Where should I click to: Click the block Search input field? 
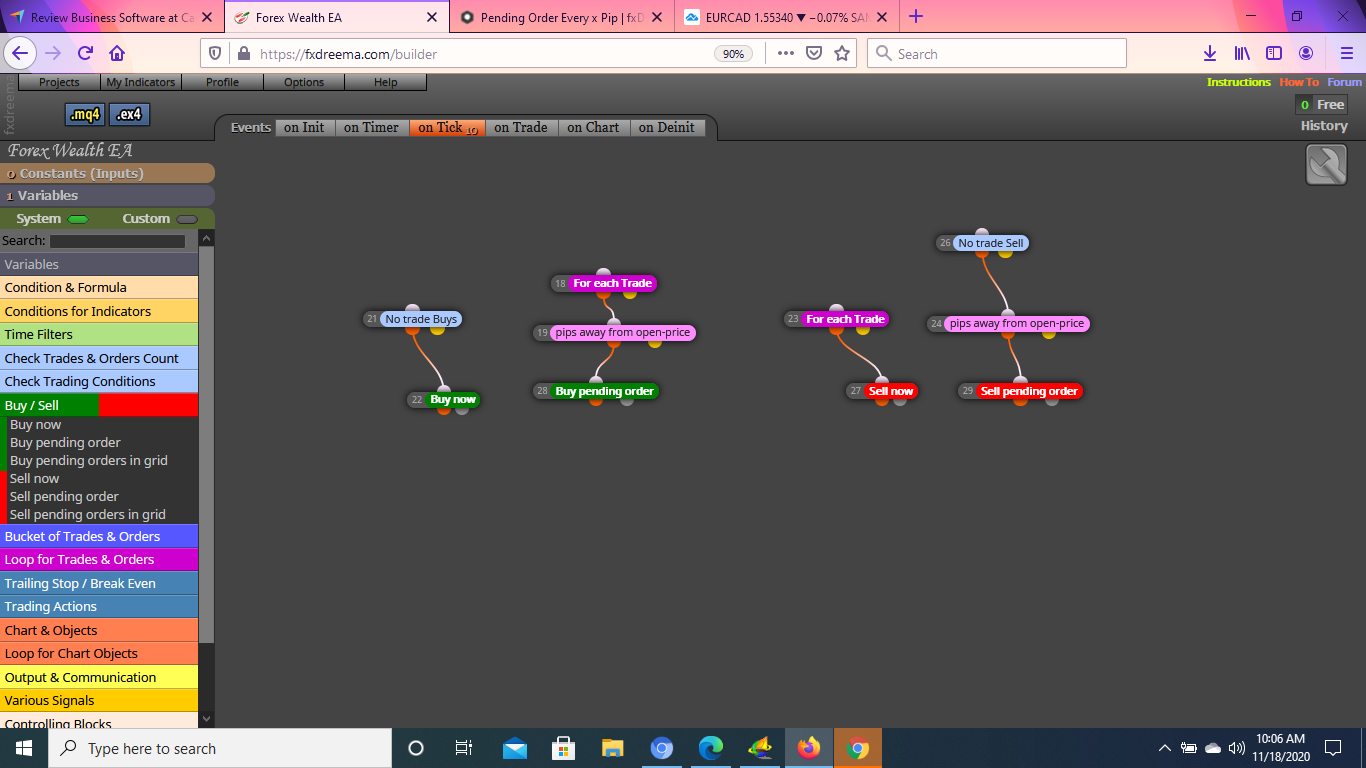(x=117, y=241)
